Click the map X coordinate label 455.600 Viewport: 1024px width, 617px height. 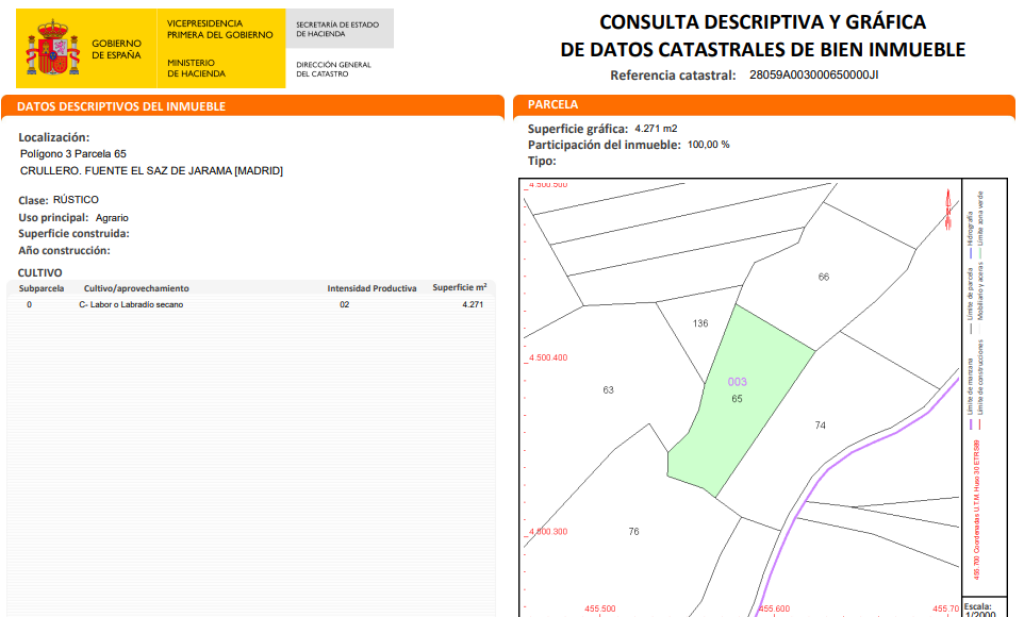click(x=774, y=609)
